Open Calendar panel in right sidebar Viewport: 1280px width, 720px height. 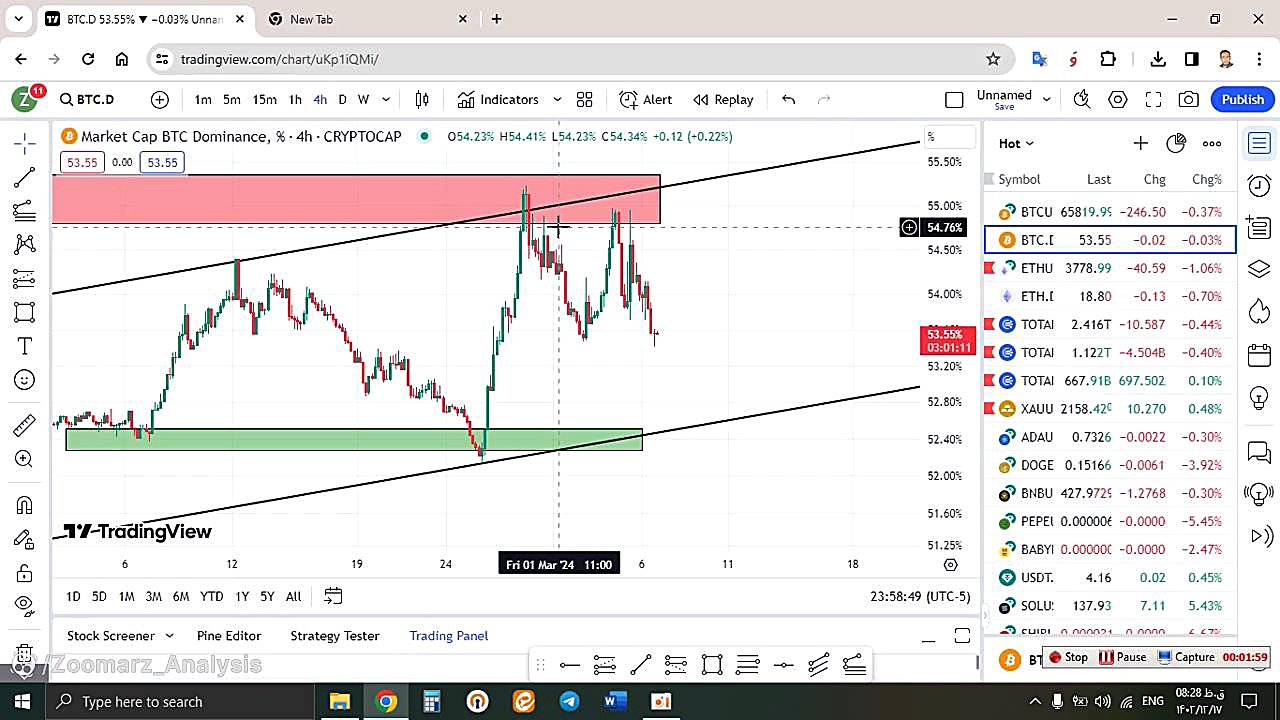(1259, 355)
